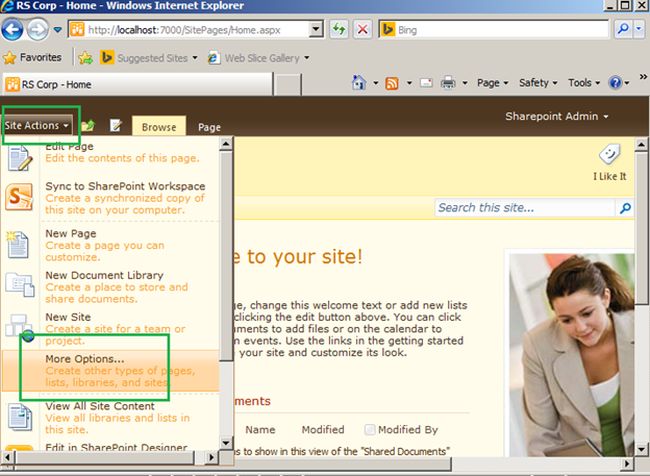This screenshot has height=476, width=650.
Task: Click the New Page icon
Action: [x=17, y=245]
